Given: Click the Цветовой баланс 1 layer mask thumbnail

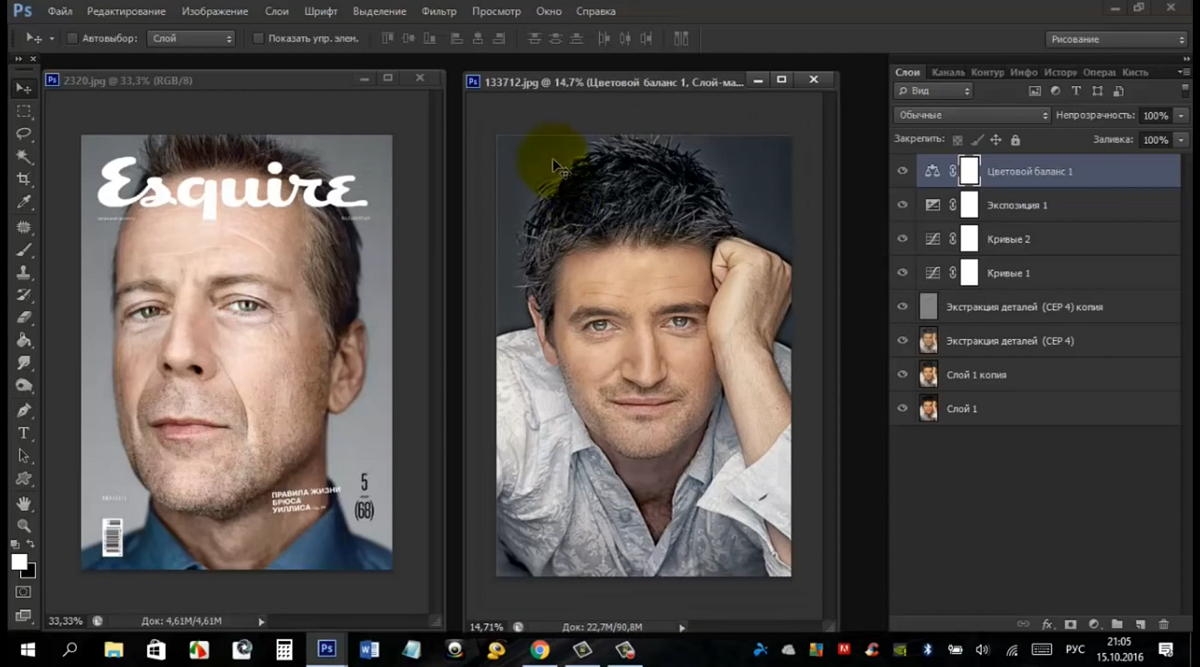Looking at the screenshot, I should [969, 171].
